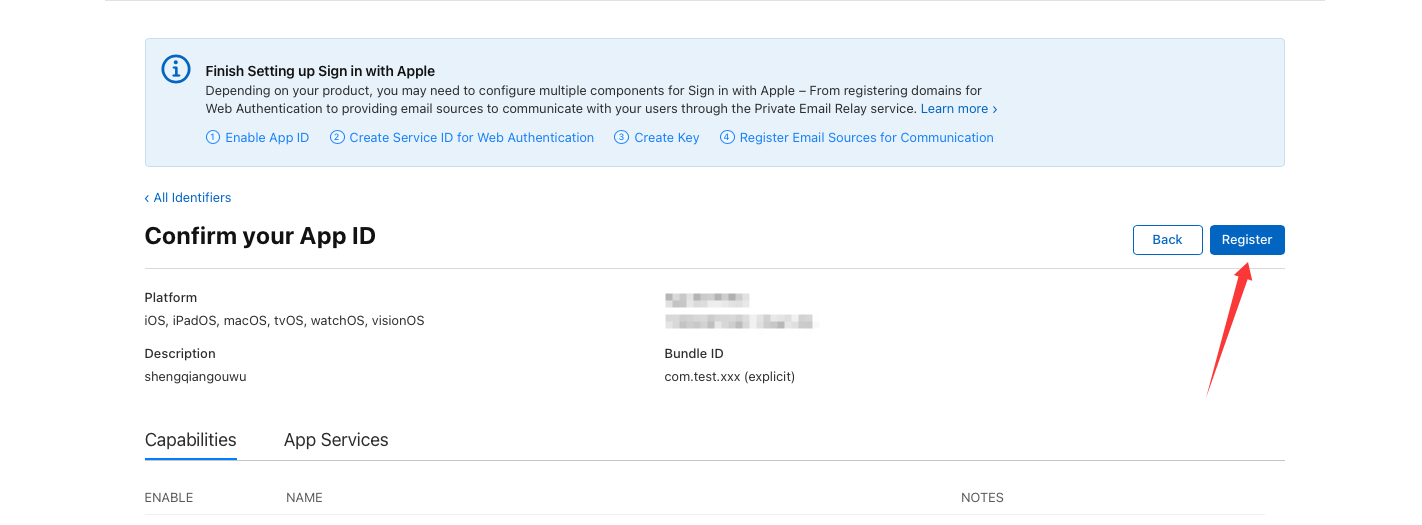
Task: Click the Confirm your App ID heading
Action: point(260,236)
